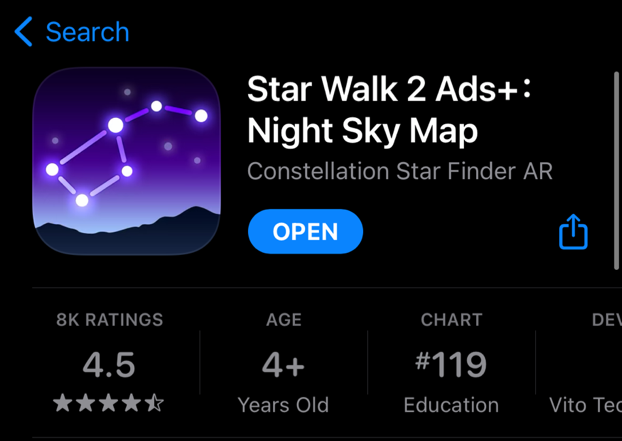Tap the #119 chart rank
This screenshot has height=441, width=622.
tap(451, 364)
